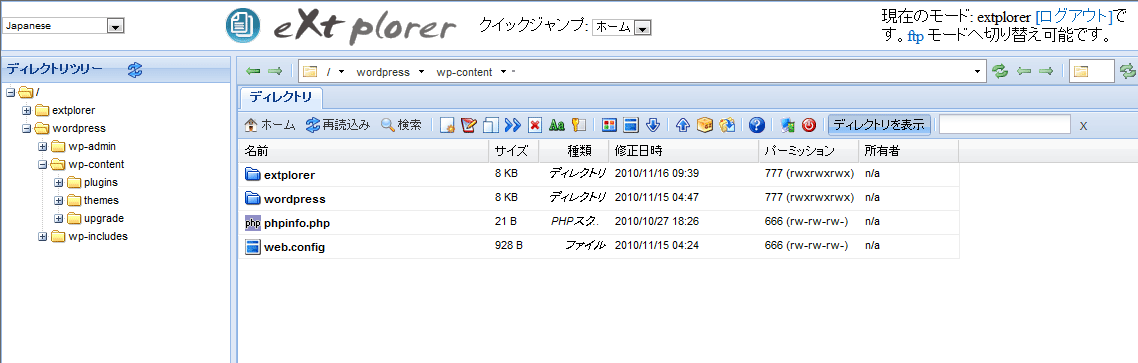Click the chmod permissions icon

tap(578, 125)
